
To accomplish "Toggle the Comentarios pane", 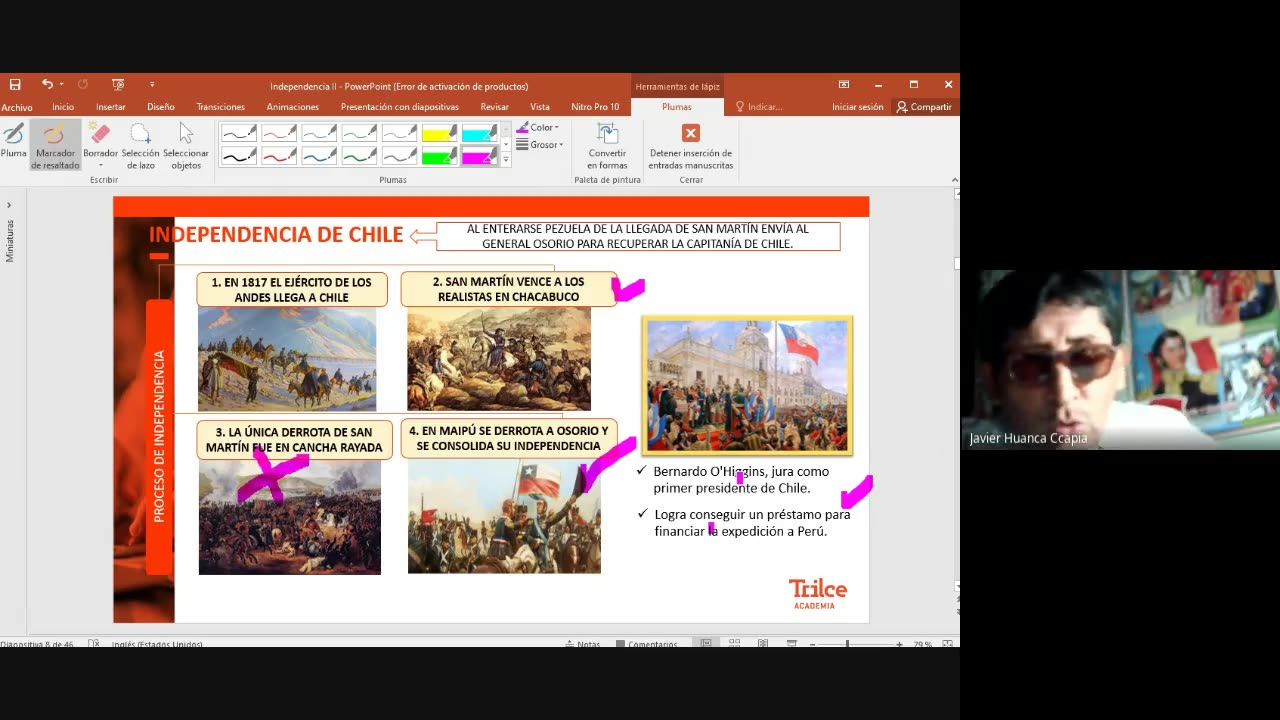I will (x=647, y=644).
